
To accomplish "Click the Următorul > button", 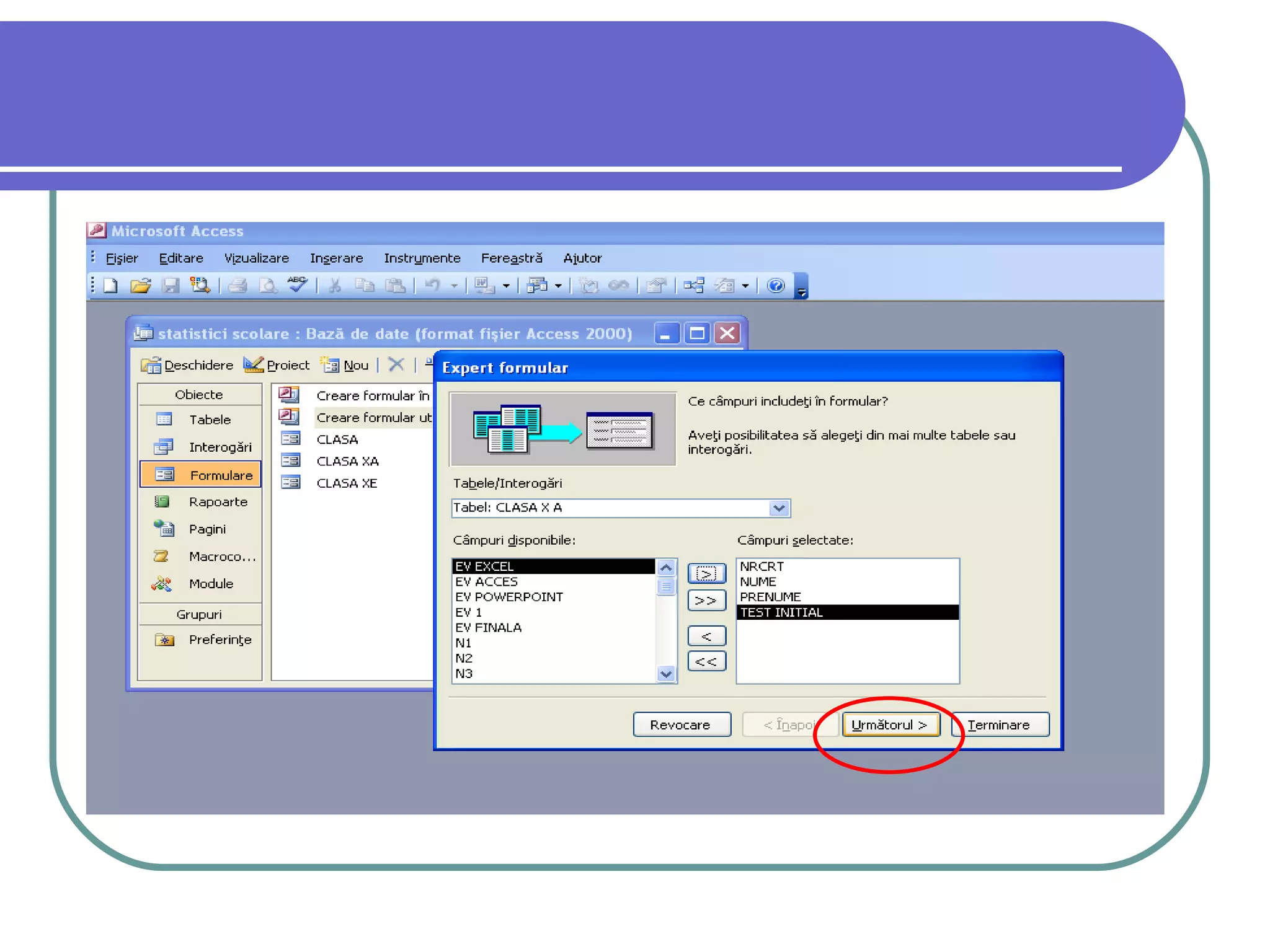I will pyautogui.click(x=890, y=725).
